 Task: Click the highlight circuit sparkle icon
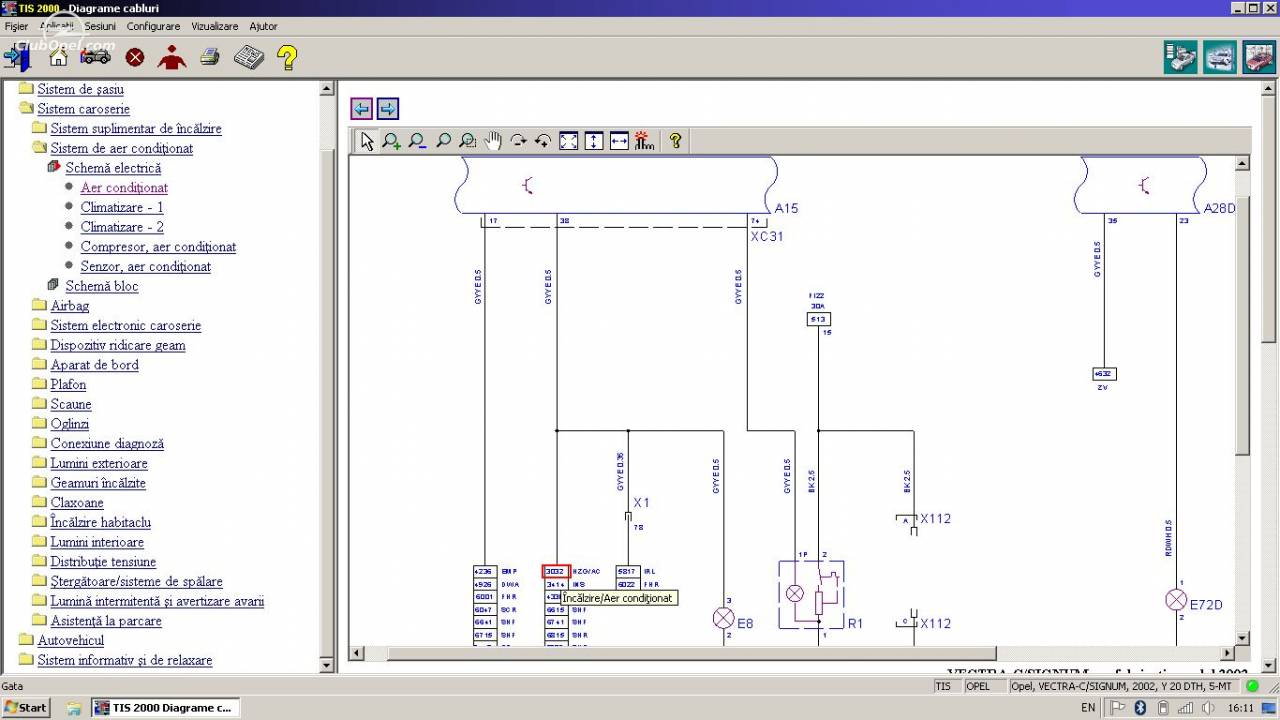644,141
